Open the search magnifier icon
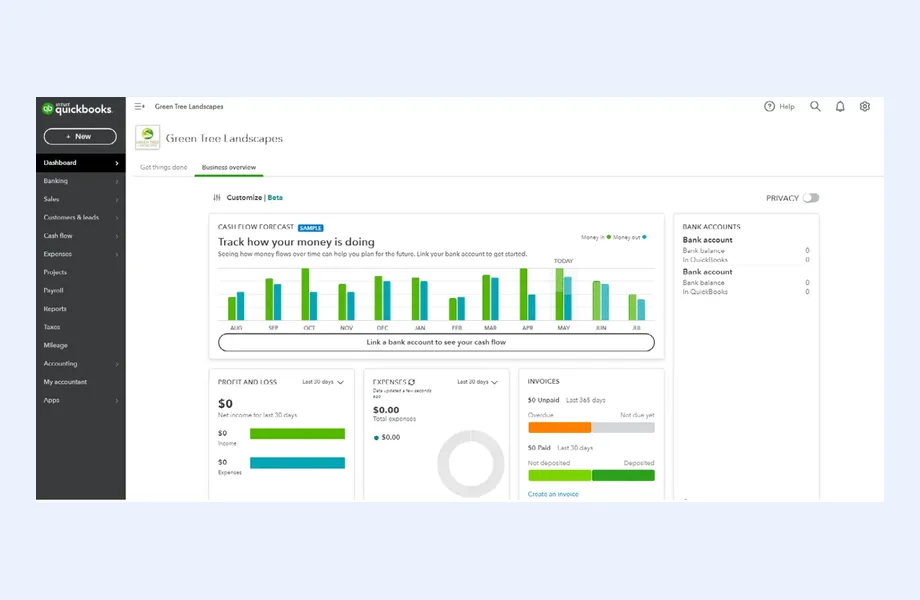This screenshot has width=920, height=600. 815,106
